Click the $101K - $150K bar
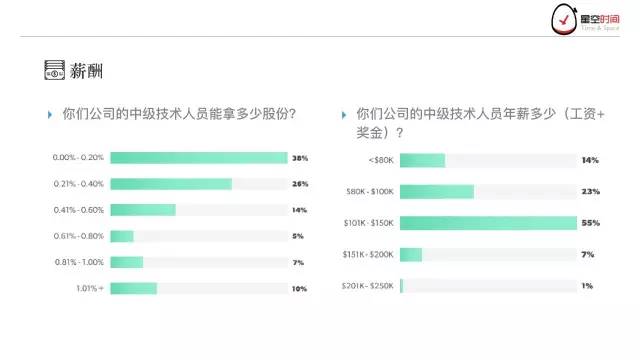This screenshot has width=640, height=360. click(489, 223)
